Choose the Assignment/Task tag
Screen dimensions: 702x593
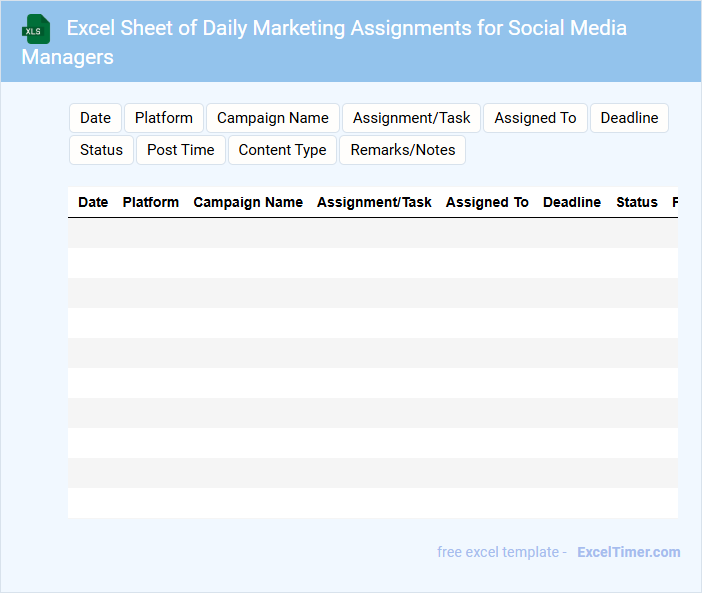[412, 118]
